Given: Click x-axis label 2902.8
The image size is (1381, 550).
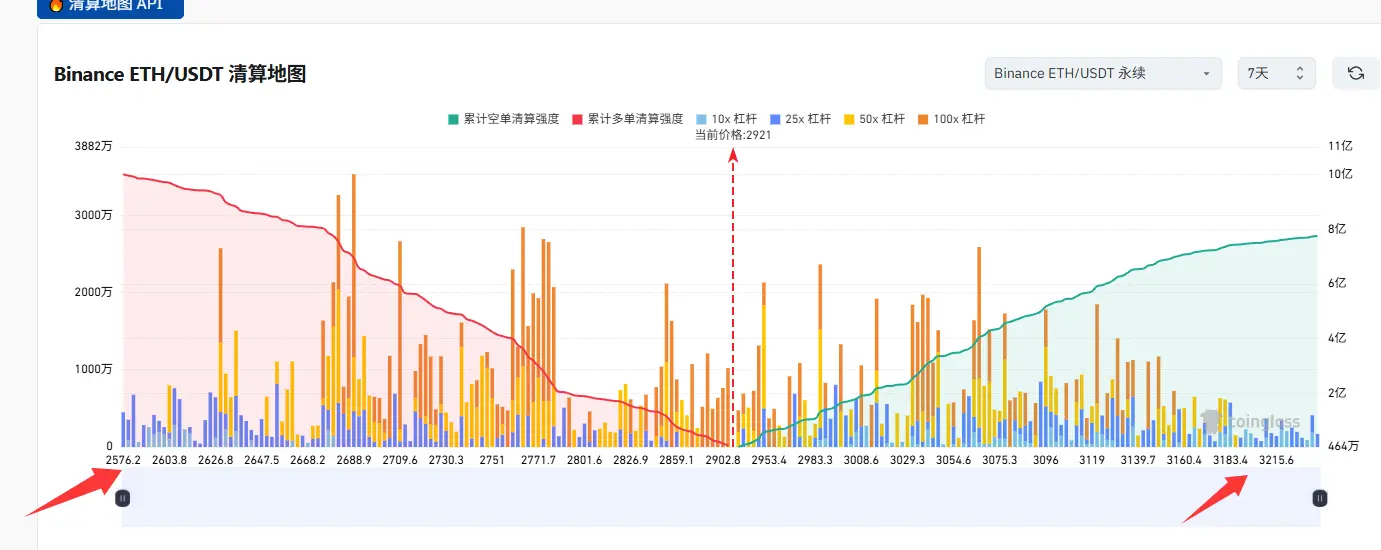Looking at the screenshot, I should tap(722, 460).
